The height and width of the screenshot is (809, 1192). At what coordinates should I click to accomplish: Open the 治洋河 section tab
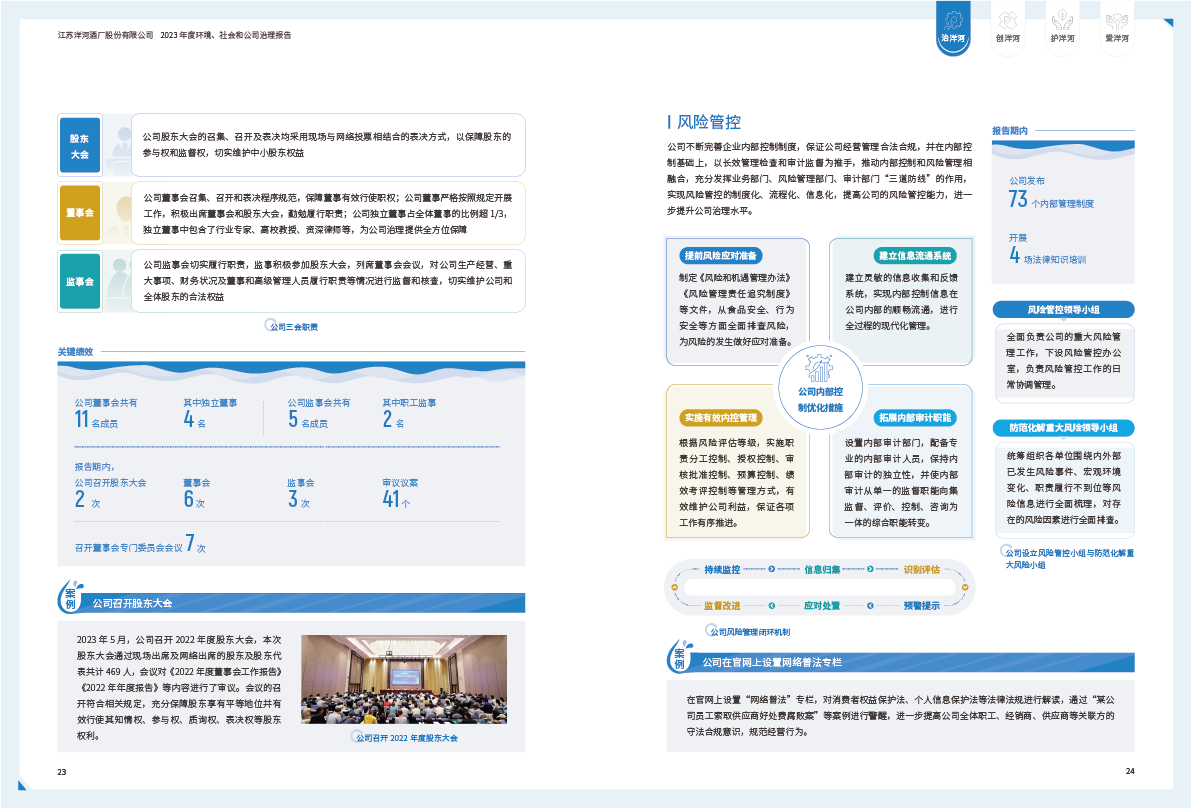point(953,26)
